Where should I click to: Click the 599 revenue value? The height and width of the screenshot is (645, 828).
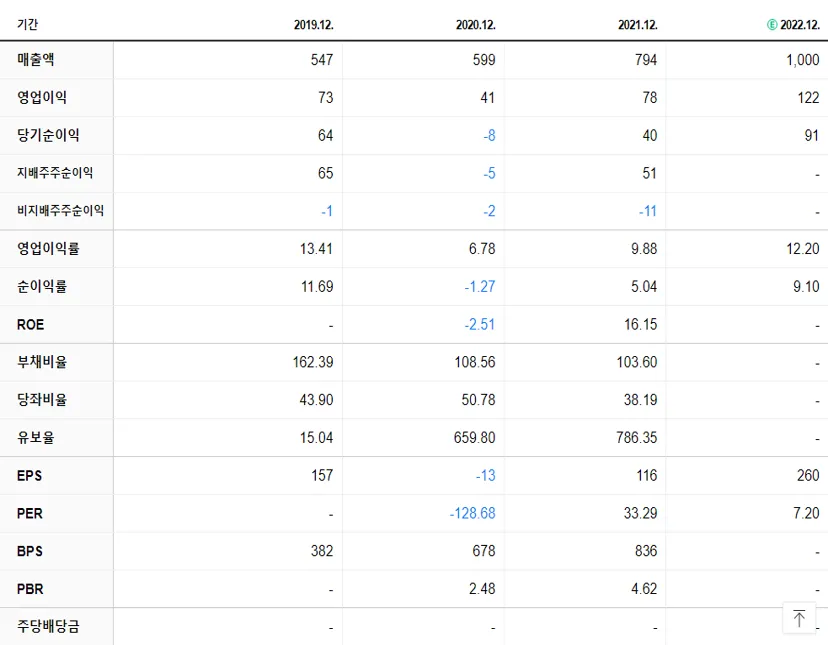tap(484, 60)
